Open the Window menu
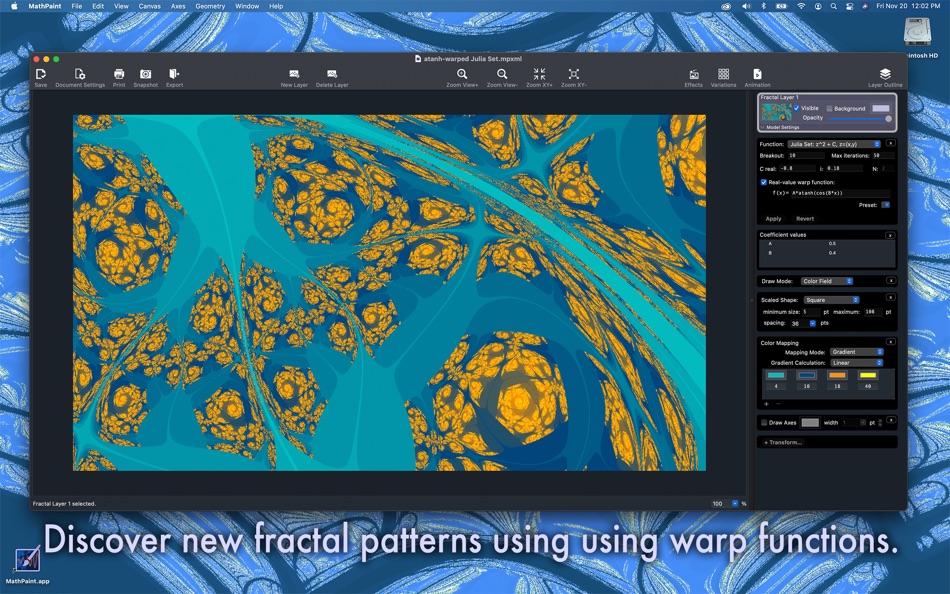Screen dimensions: 950x594 click(247, 6)
